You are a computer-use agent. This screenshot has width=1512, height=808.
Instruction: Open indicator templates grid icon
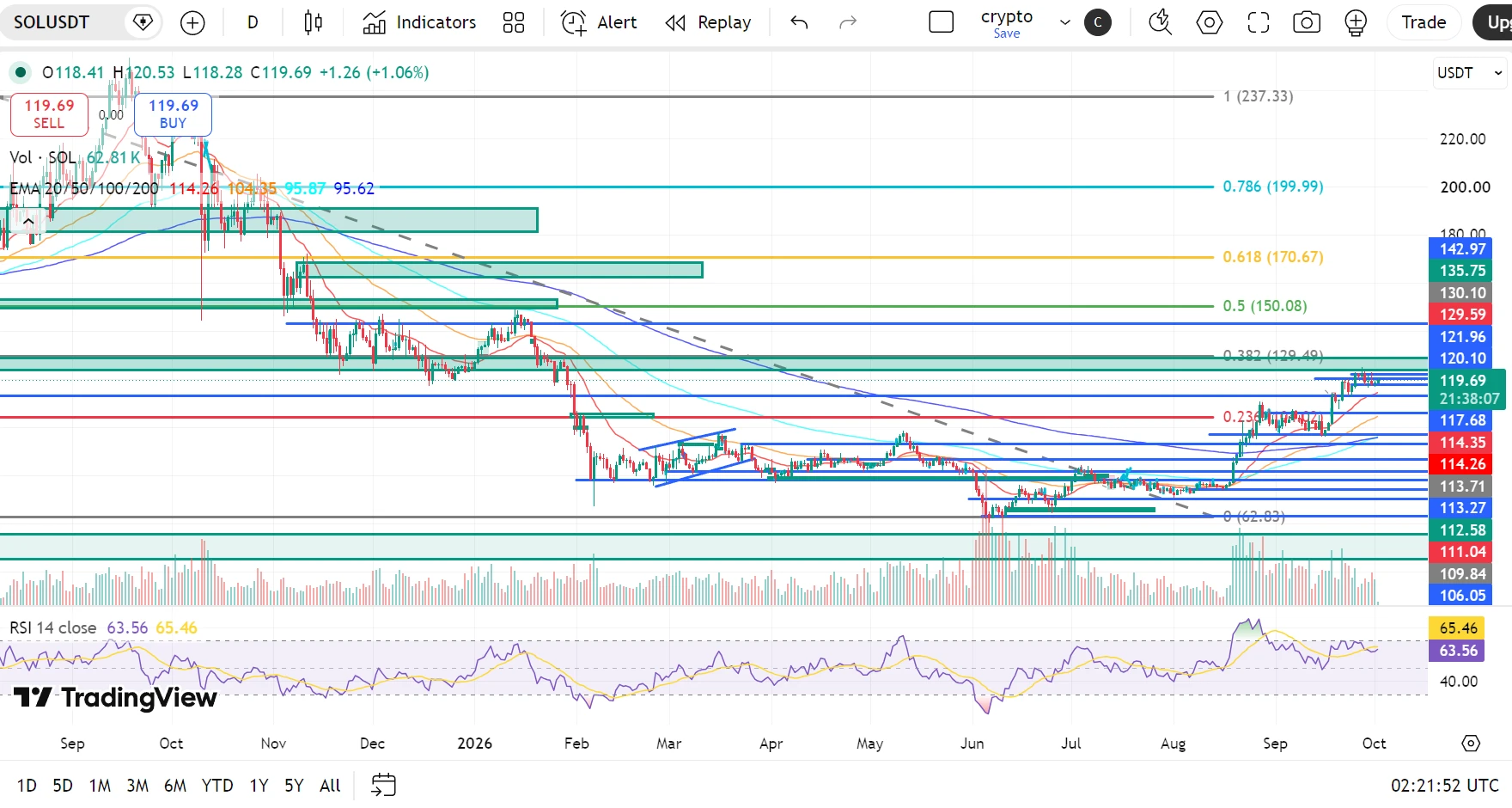pos(514,23)
